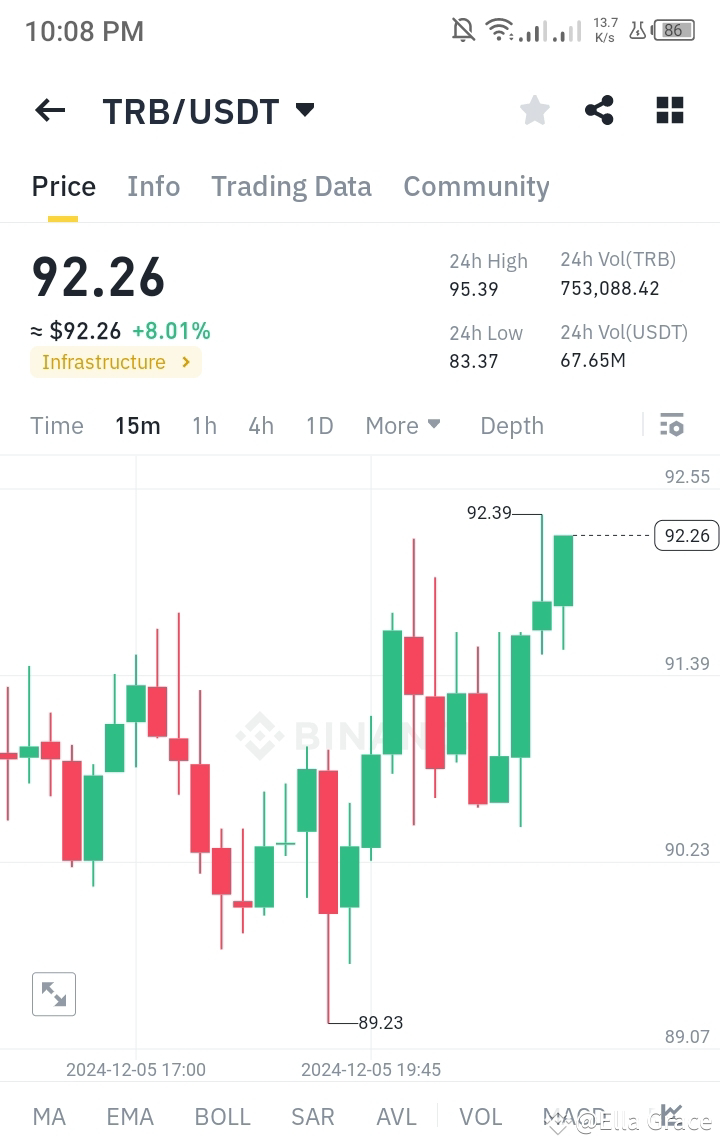The height and width of the screenshot is (1144, 720).
Task: Select the 15m timeframe option
Action: [x=137, y=425]
